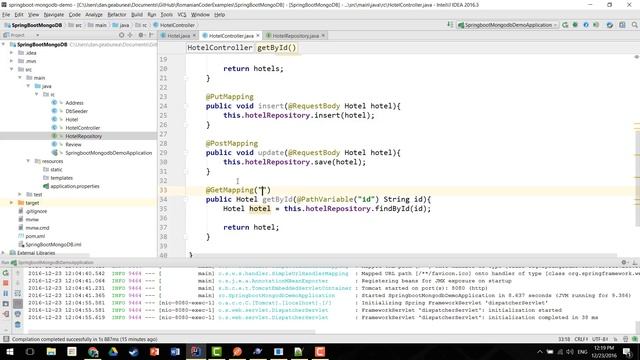Open the VCS menu
Screen dimensions: 640x360
click(x=182, y=15)
